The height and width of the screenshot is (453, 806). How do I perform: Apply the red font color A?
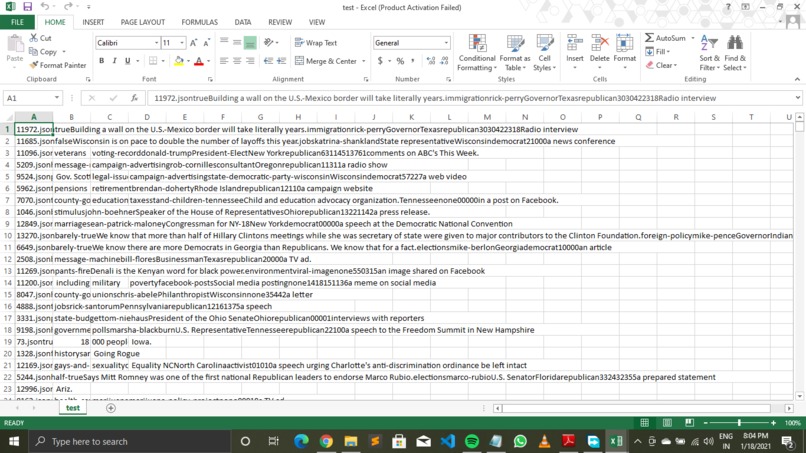click(199, 61)
